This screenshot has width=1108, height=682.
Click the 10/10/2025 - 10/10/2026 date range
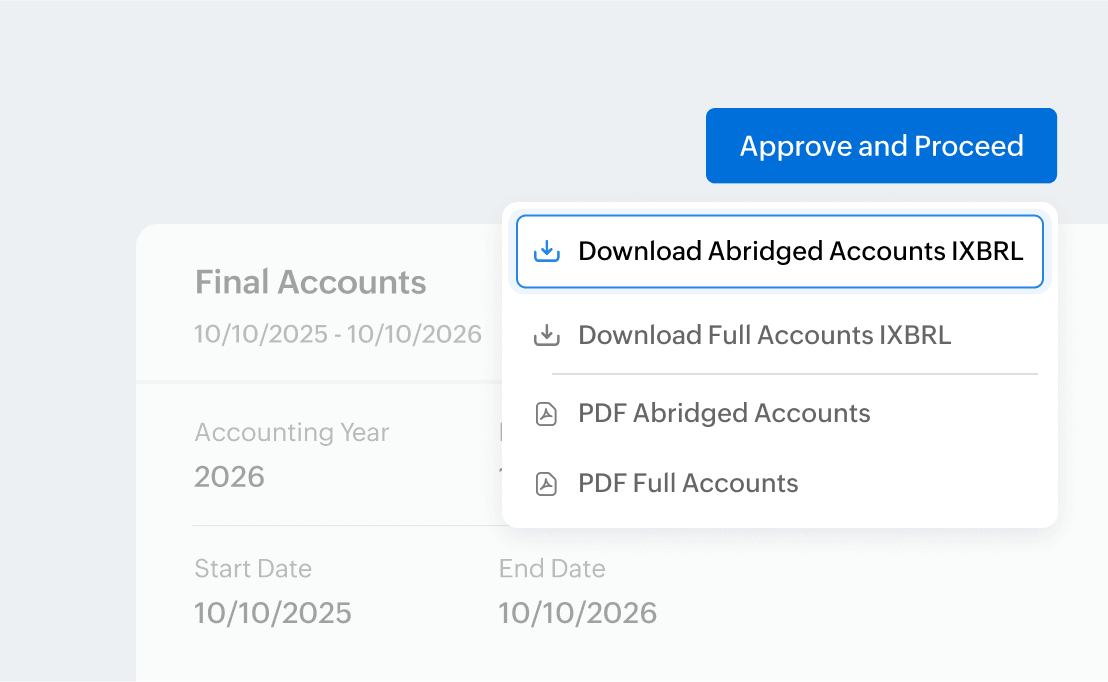(x=338, y=334)
